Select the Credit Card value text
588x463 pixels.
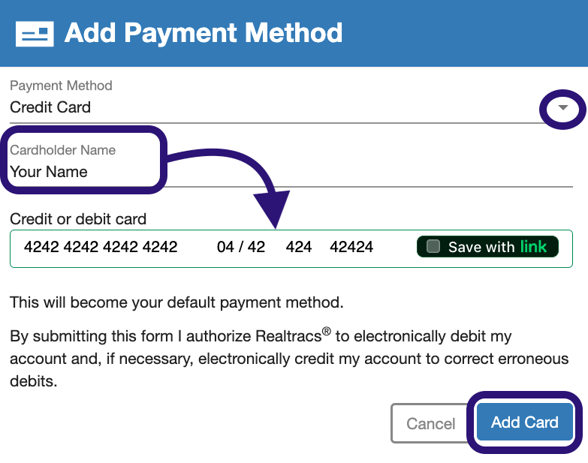coord(50,107)
